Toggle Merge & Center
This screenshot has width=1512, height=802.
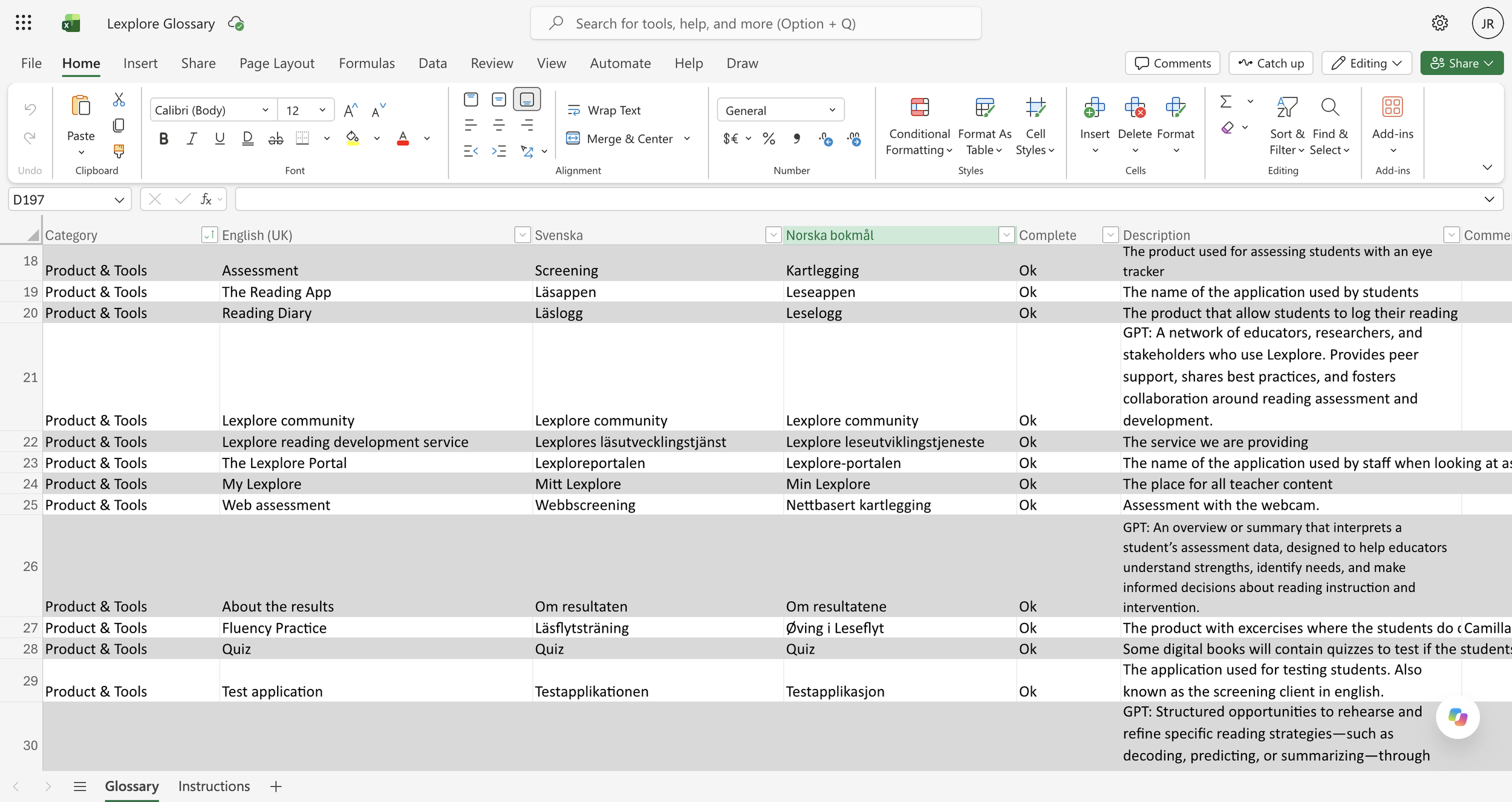[x=620, y=139]
